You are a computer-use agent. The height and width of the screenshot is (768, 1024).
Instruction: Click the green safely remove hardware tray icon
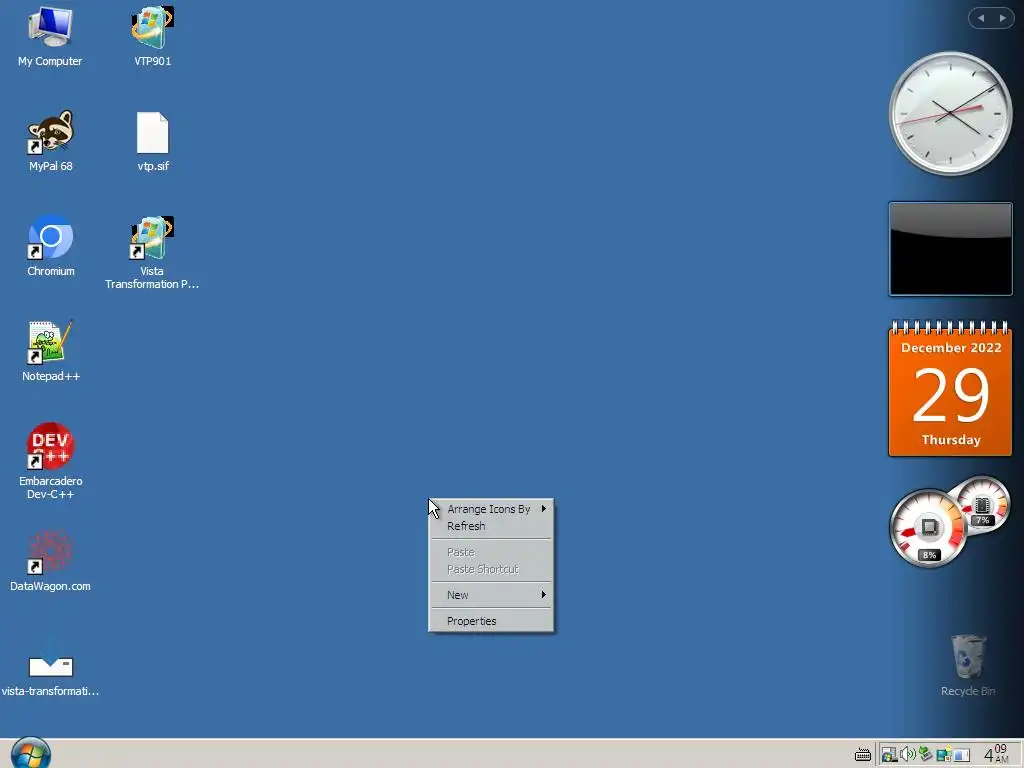click(x=925, y=754)
